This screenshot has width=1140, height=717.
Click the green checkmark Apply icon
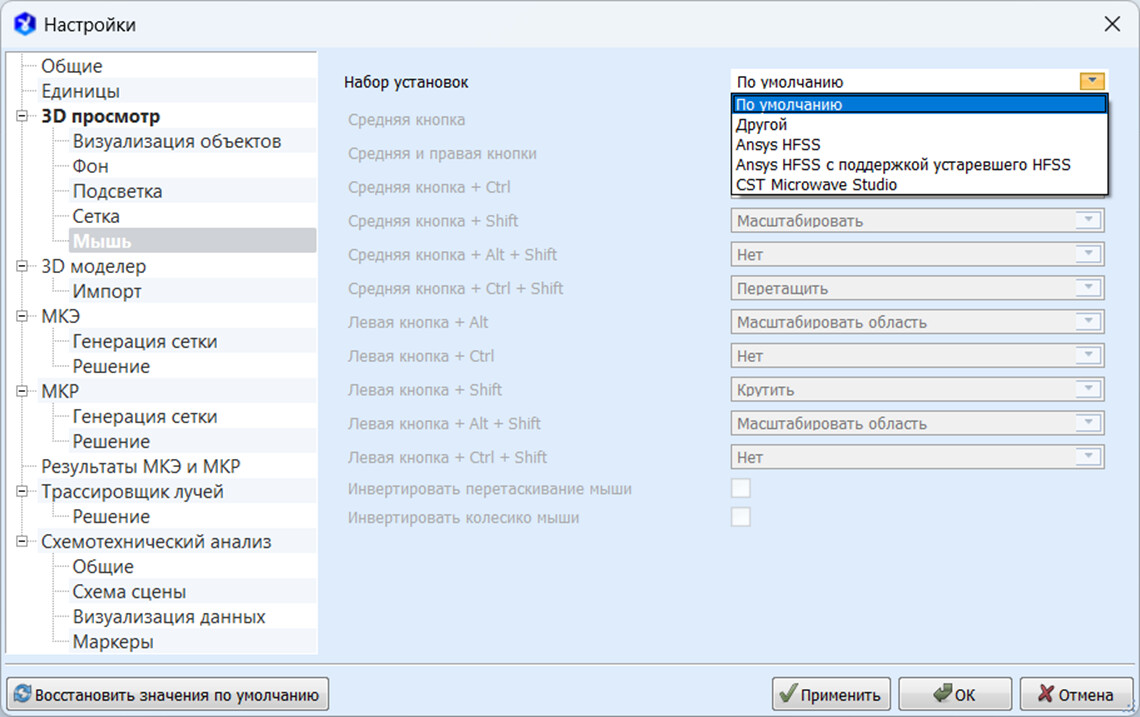point(788,694)
